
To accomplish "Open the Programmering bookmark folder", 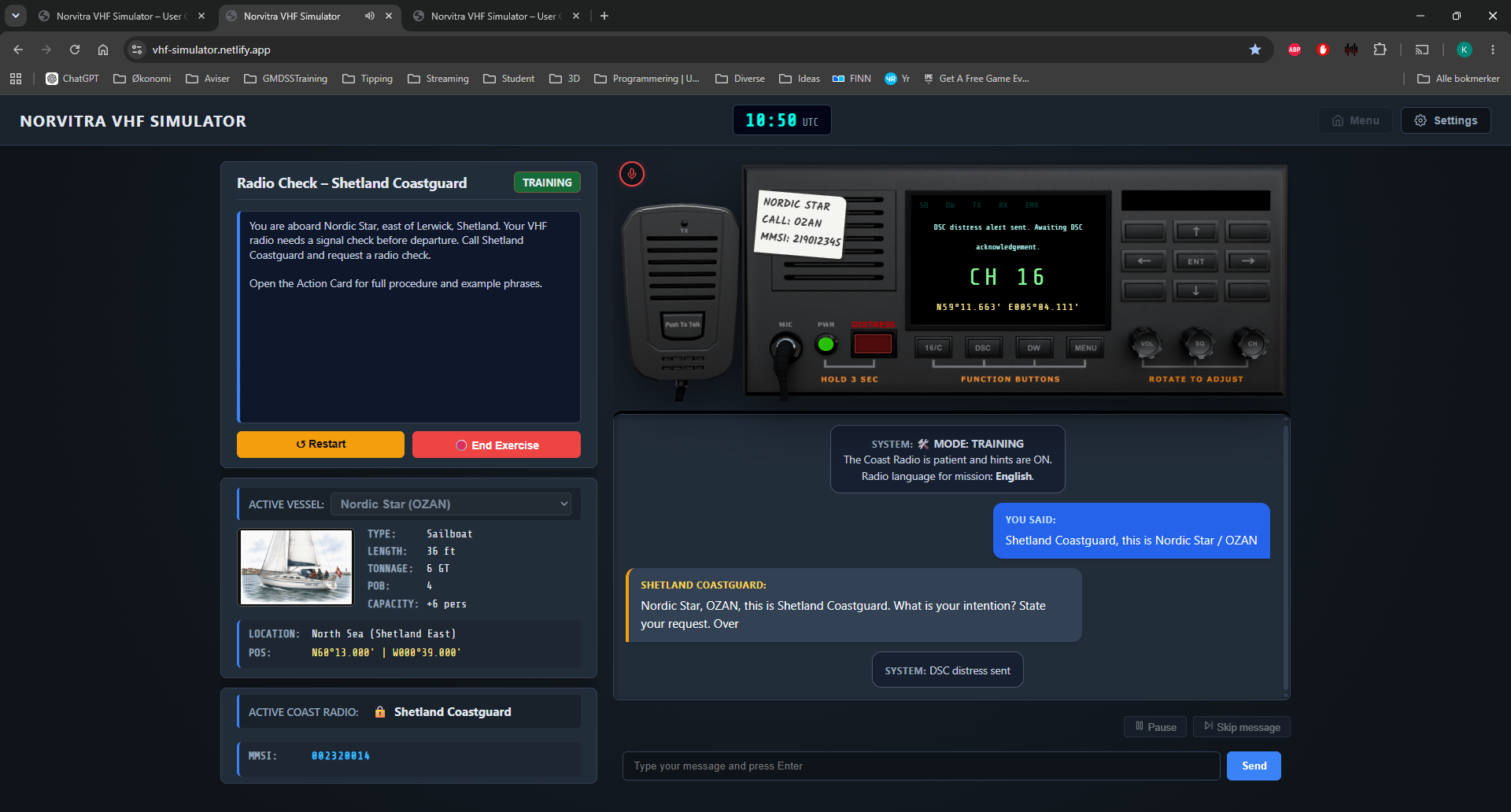I will pos(647,79).
